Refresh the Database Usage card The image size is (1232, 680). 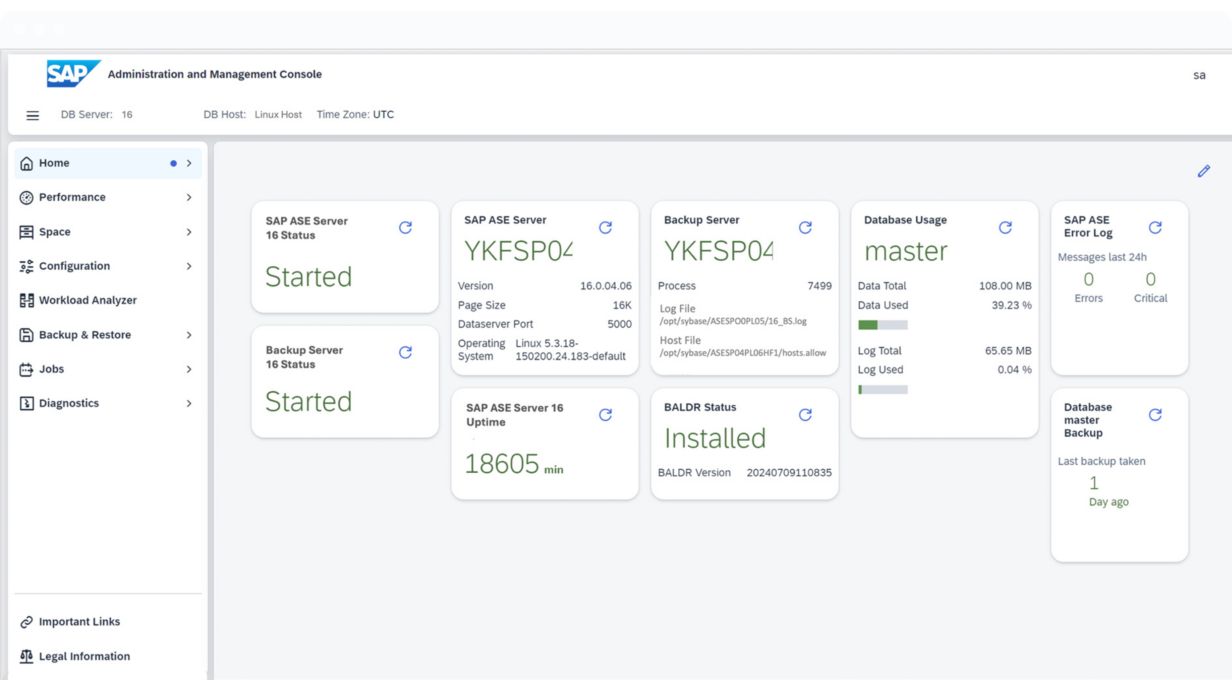point(1005,227)
